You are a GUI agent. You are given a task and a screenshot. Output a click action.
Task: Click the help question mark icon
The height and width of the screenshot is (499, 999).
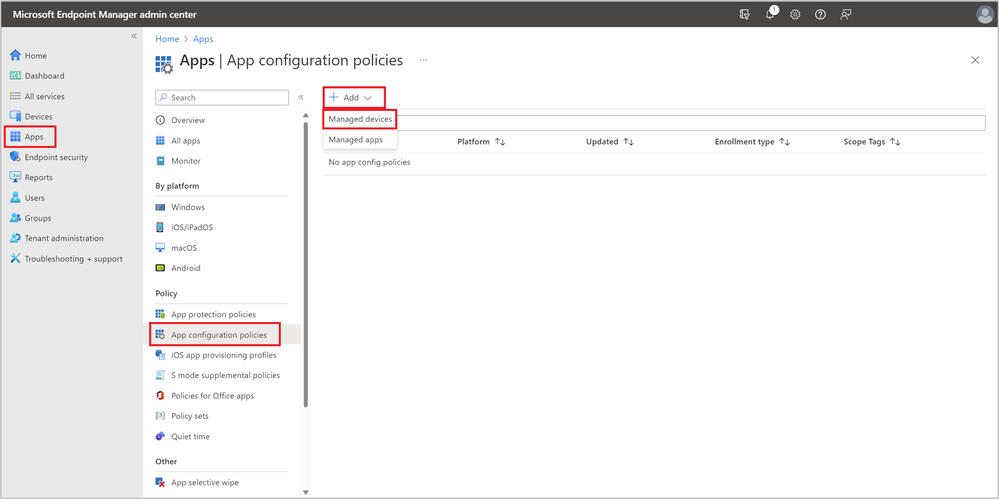820,15
